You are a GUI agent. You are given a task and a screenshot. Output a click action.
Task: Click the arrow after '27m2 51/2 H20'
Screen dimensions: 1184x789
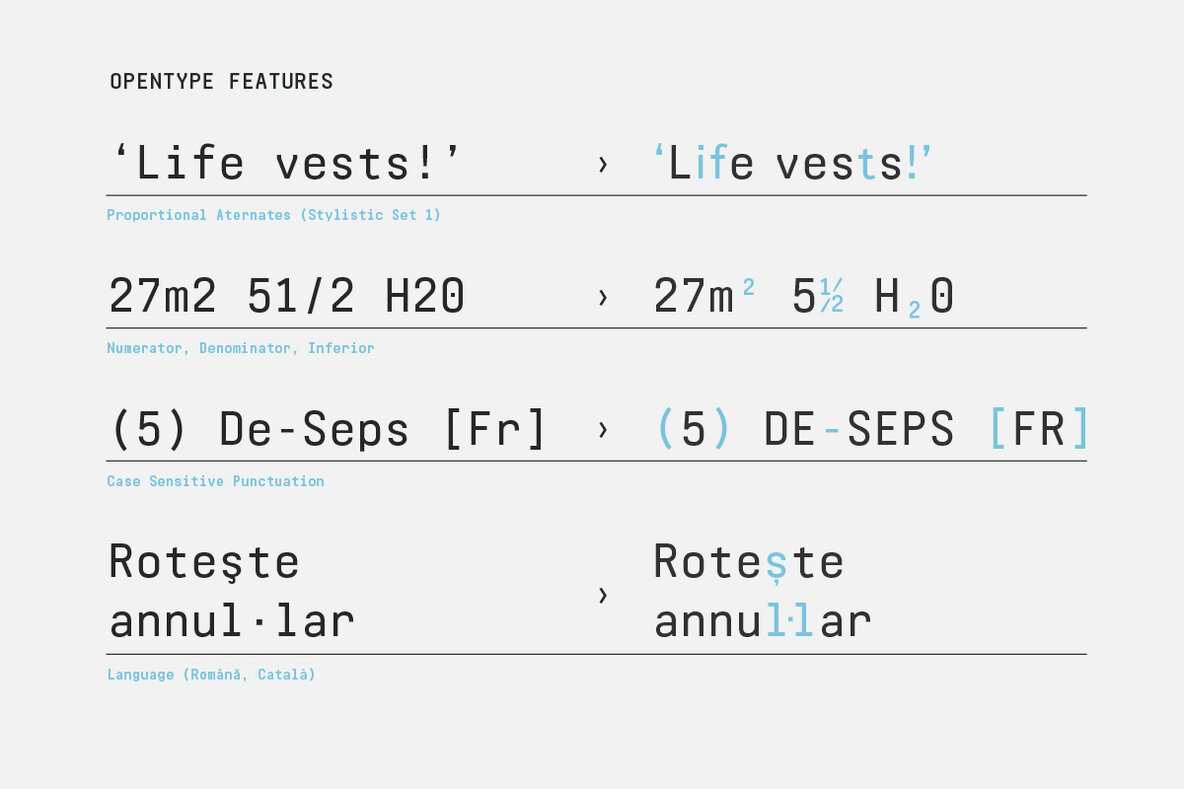602,298
